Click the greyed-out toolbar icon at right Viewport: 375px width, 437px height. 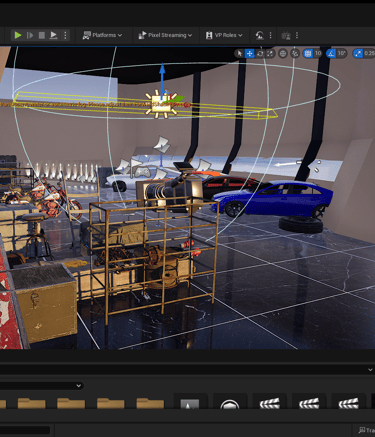click(x=286, y=35)
